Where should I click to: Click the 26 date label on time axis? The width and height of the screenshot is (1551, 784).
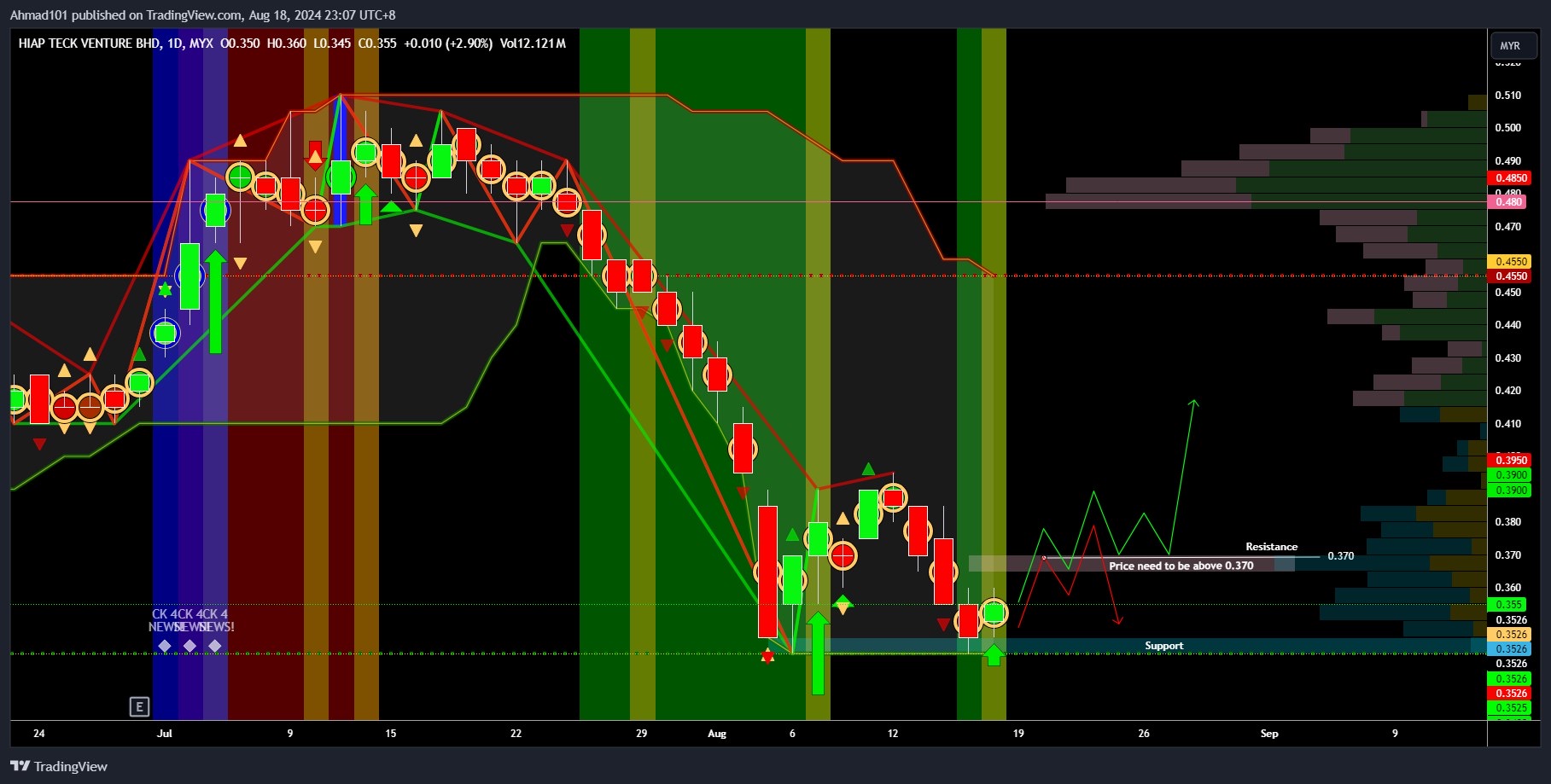1144,734
